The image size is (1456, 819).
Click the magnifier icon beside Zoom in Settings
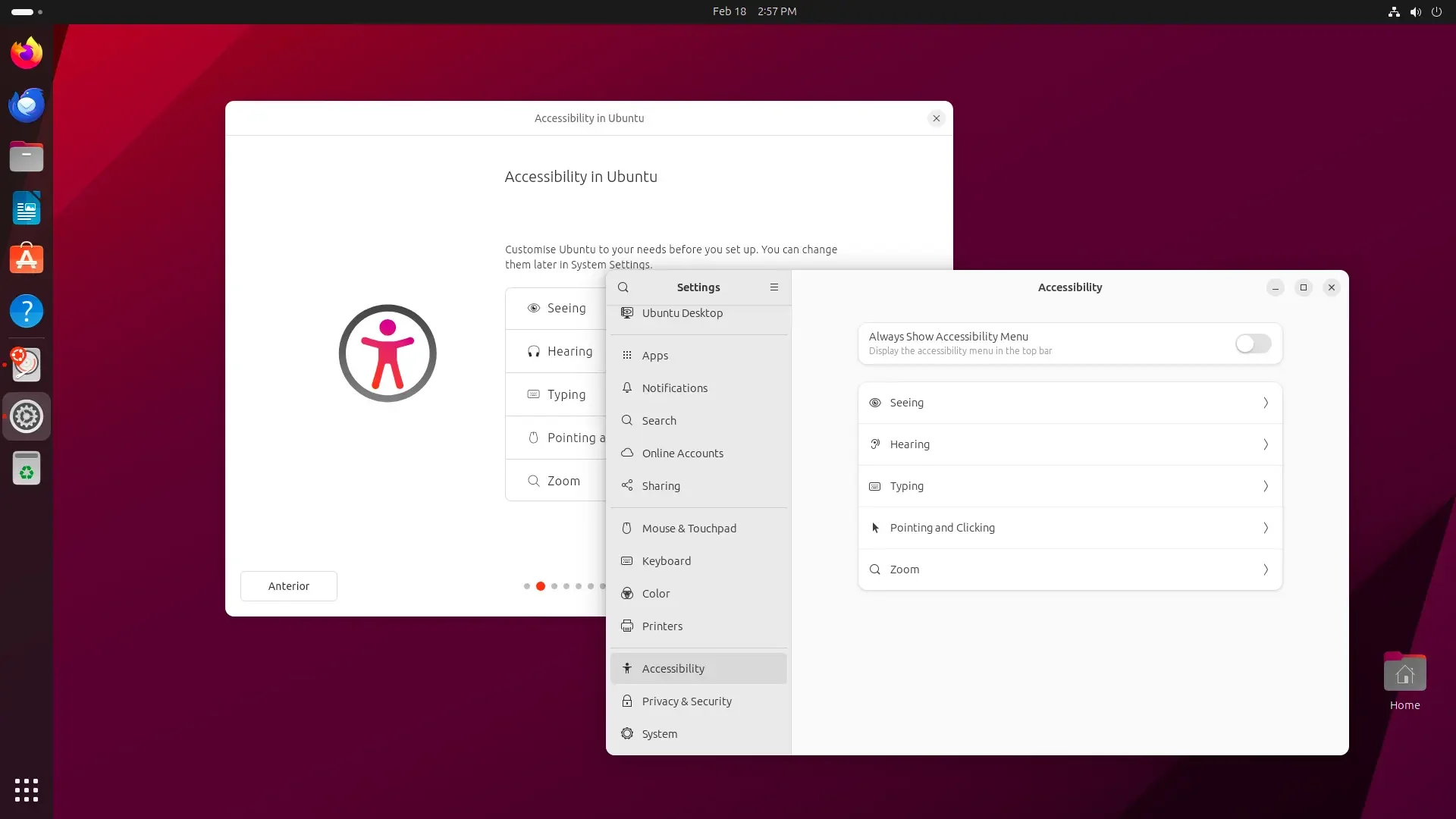coord(875,570)
